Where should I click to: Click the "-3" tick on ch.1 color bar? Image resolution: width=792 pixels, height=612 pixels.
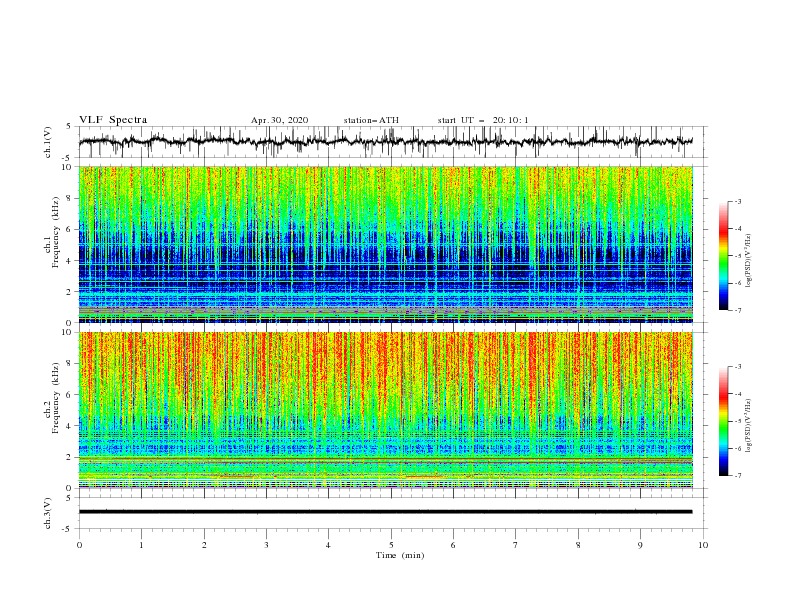tap(738, 201)
